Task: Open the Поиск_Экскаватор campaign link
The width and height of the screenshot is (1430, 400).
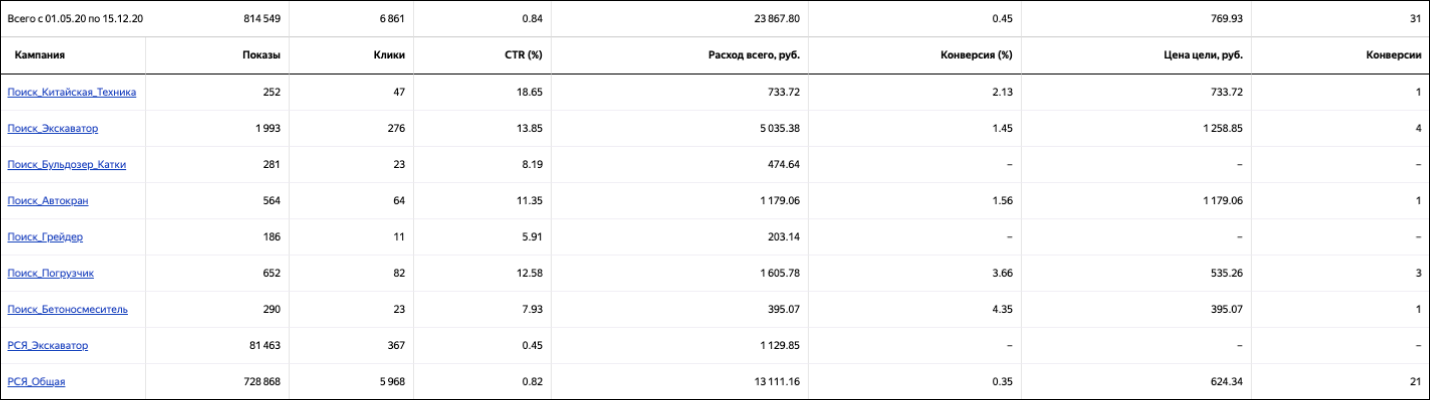Action: (x=52, y=128)
